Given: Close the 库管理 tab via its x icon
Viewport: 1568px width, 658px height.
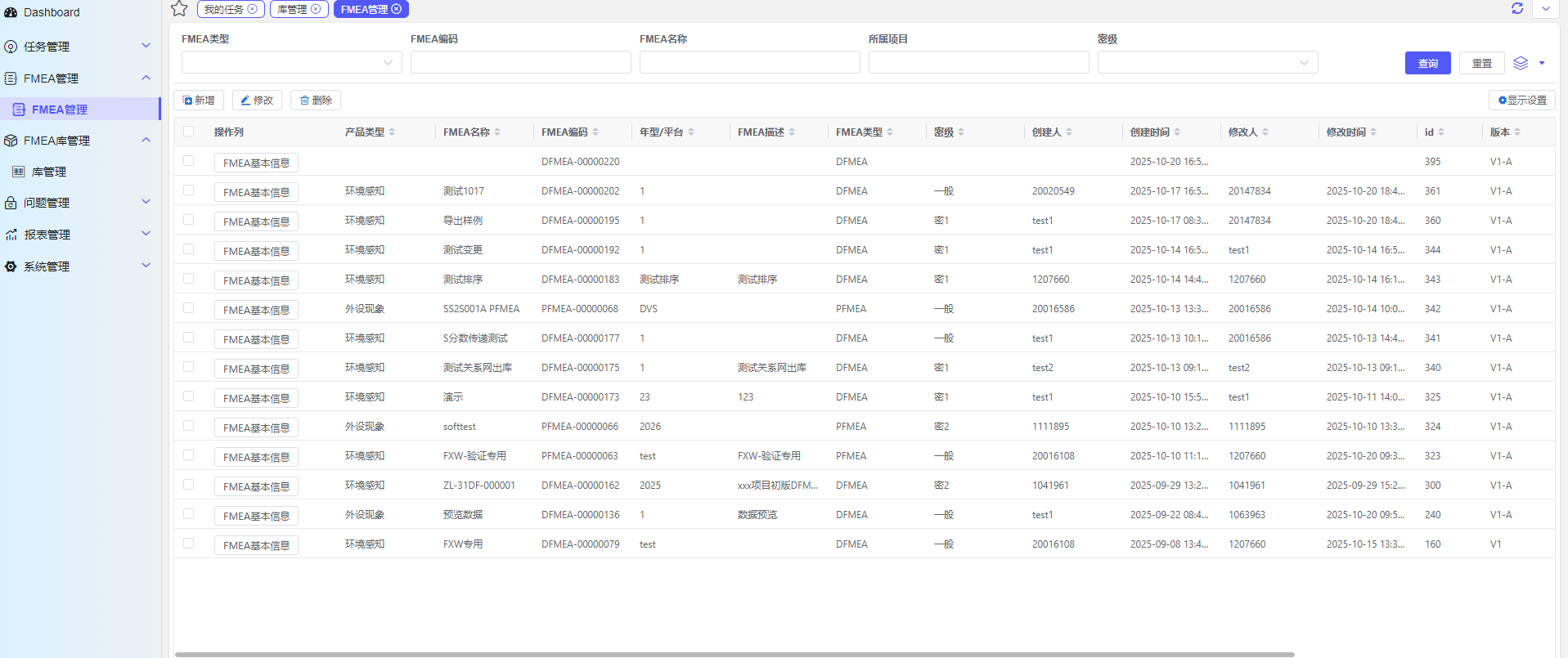Looking at the screenshot, I should coord(316,9).
